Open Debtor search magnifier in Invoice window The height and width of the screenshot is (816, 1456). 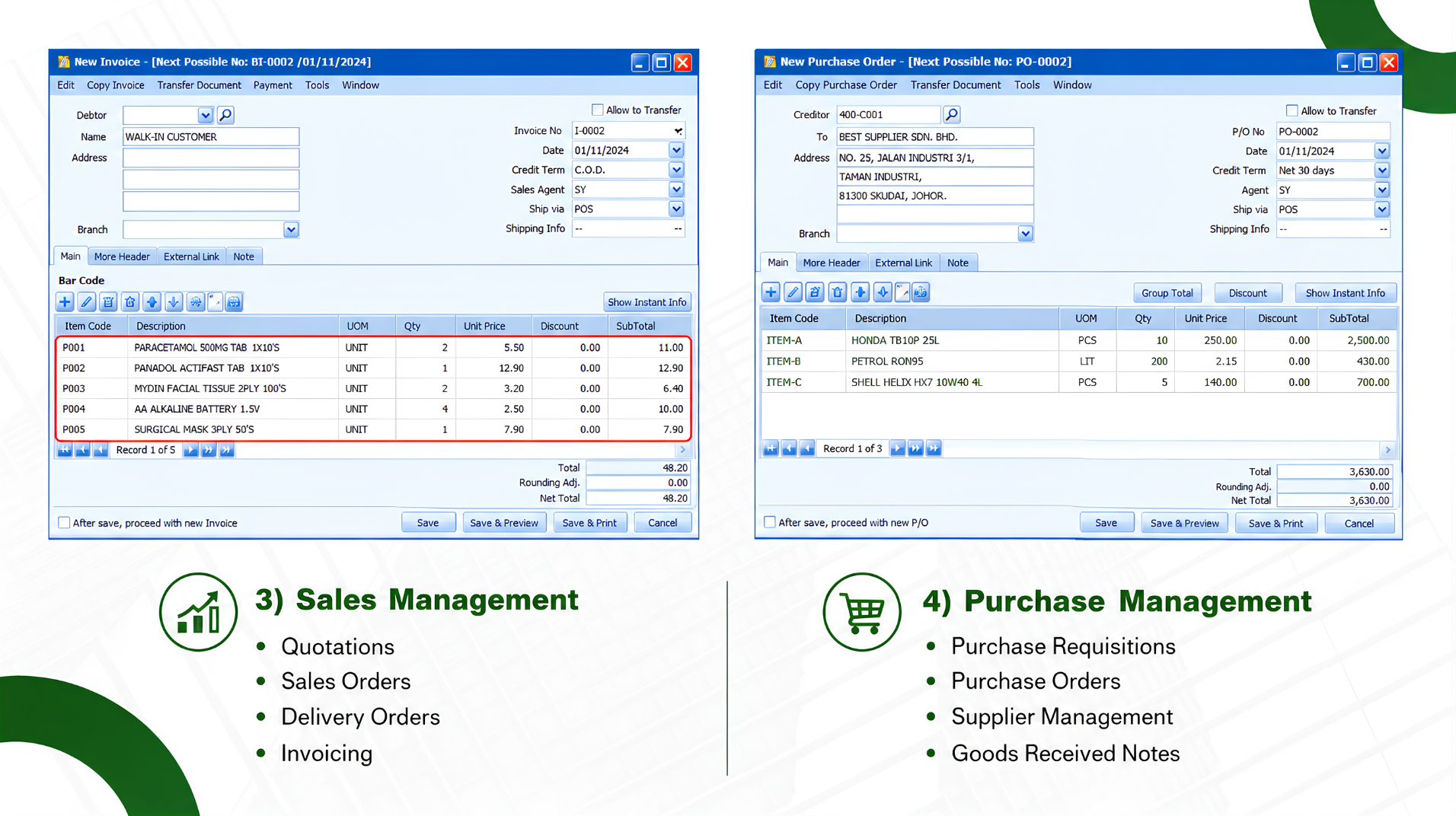pos(225,115)
